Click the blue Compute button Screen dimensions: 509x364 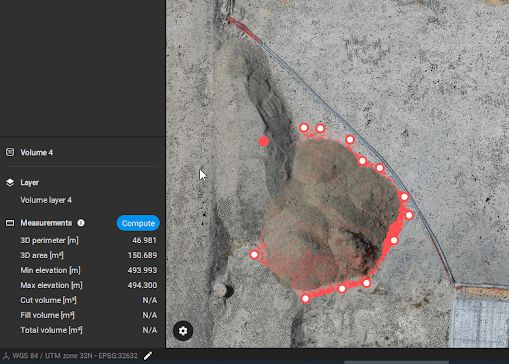138,223
